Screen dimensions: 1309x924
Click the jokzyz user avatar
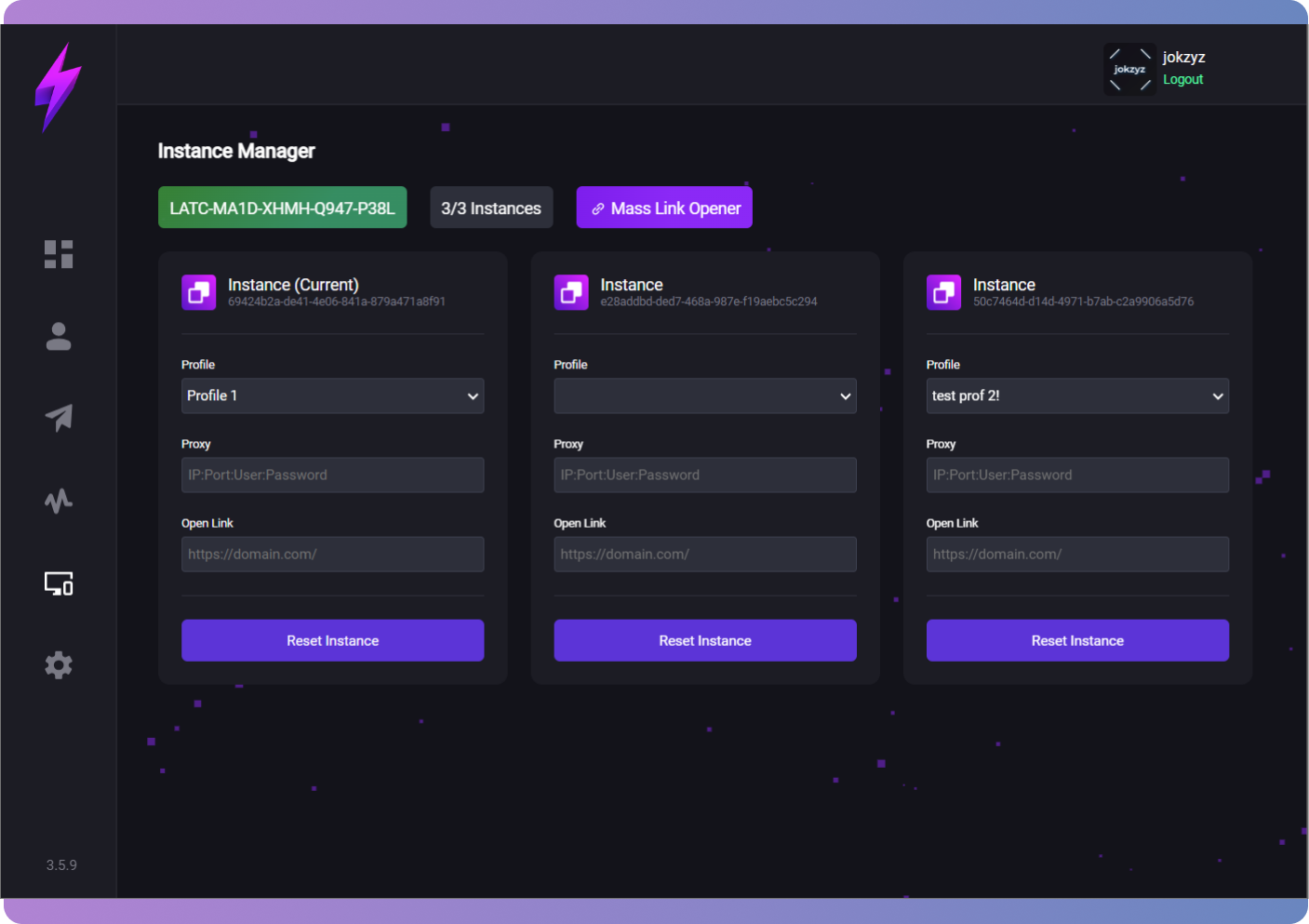(x=1129, y=69)
